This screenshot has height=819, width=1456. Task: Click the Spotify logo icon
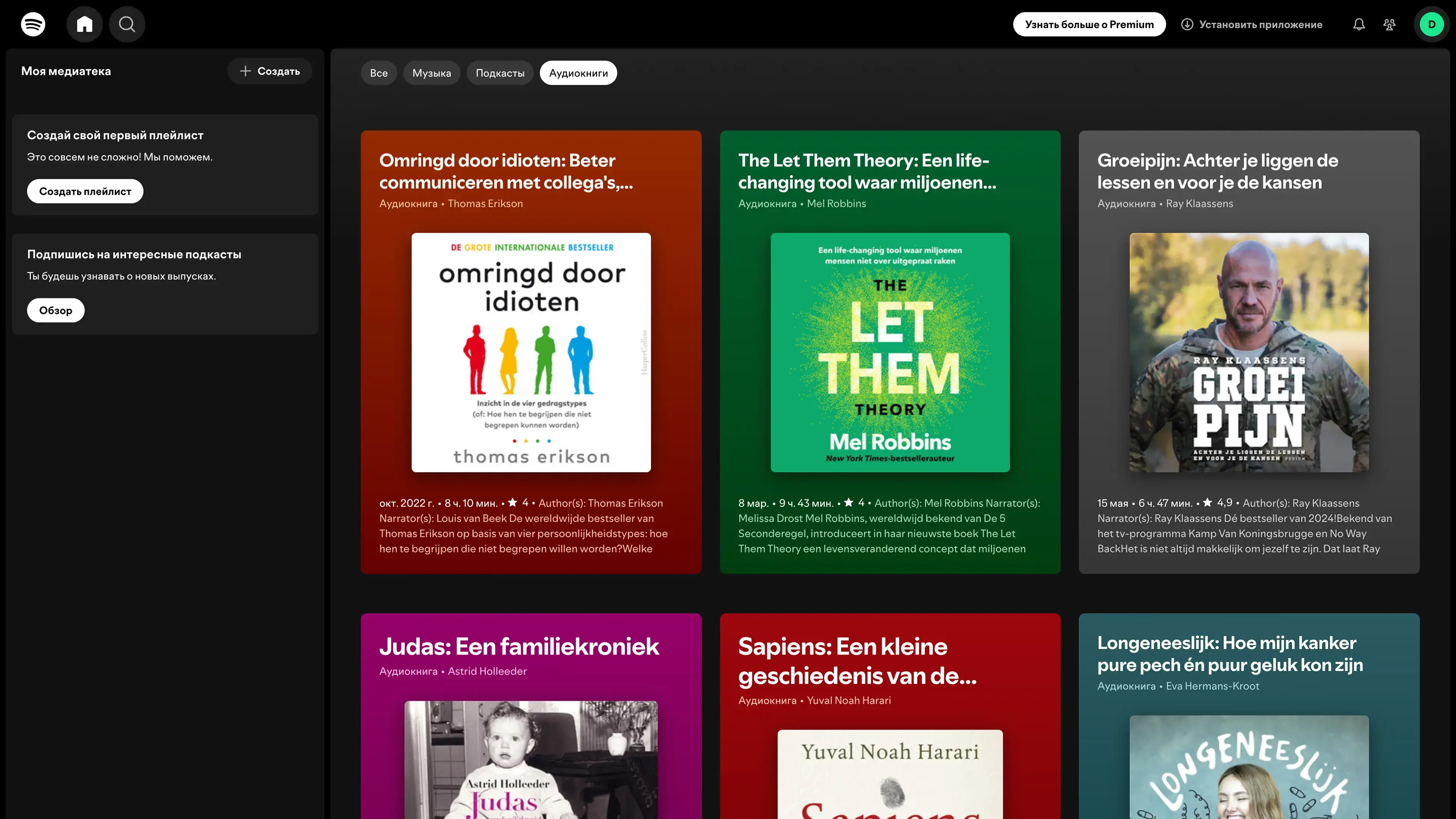point(33,24)
